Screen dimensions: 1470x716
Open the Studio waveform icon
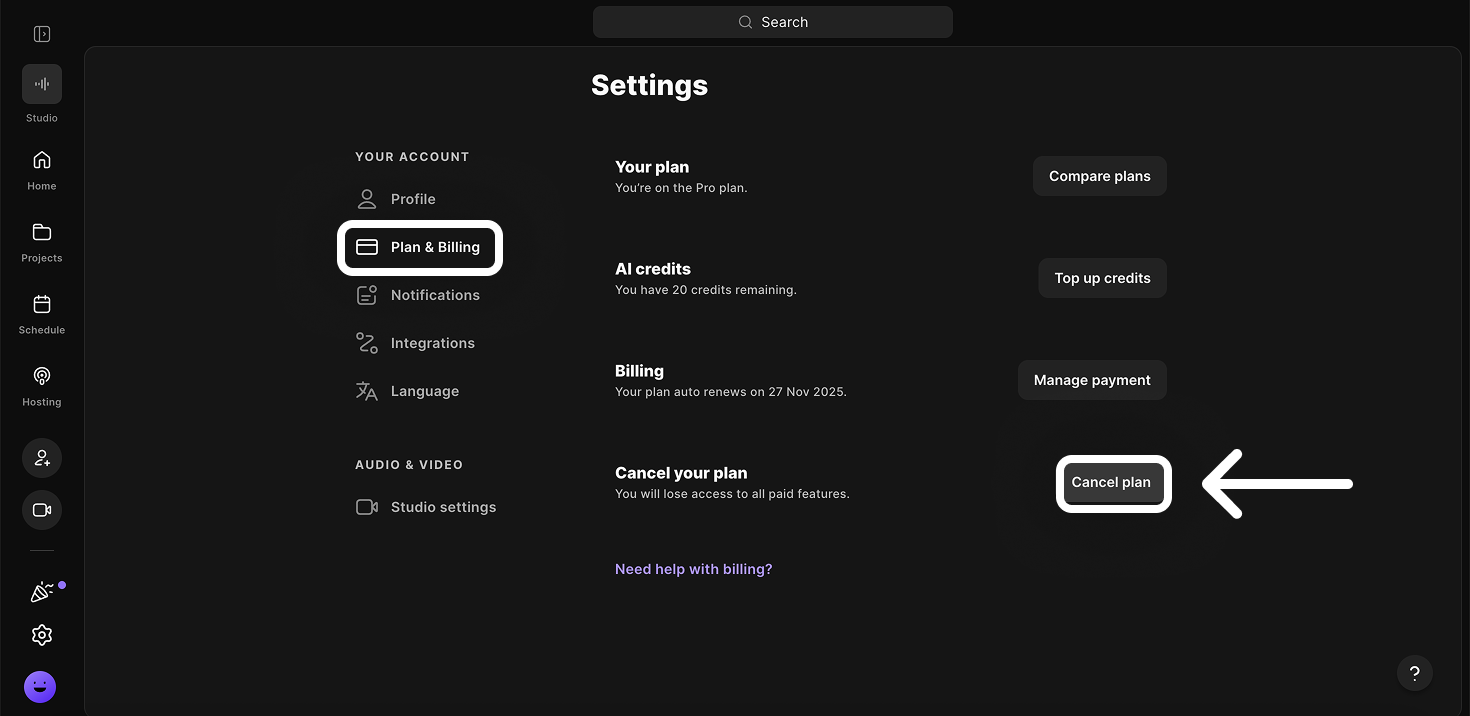pos(42,85)
